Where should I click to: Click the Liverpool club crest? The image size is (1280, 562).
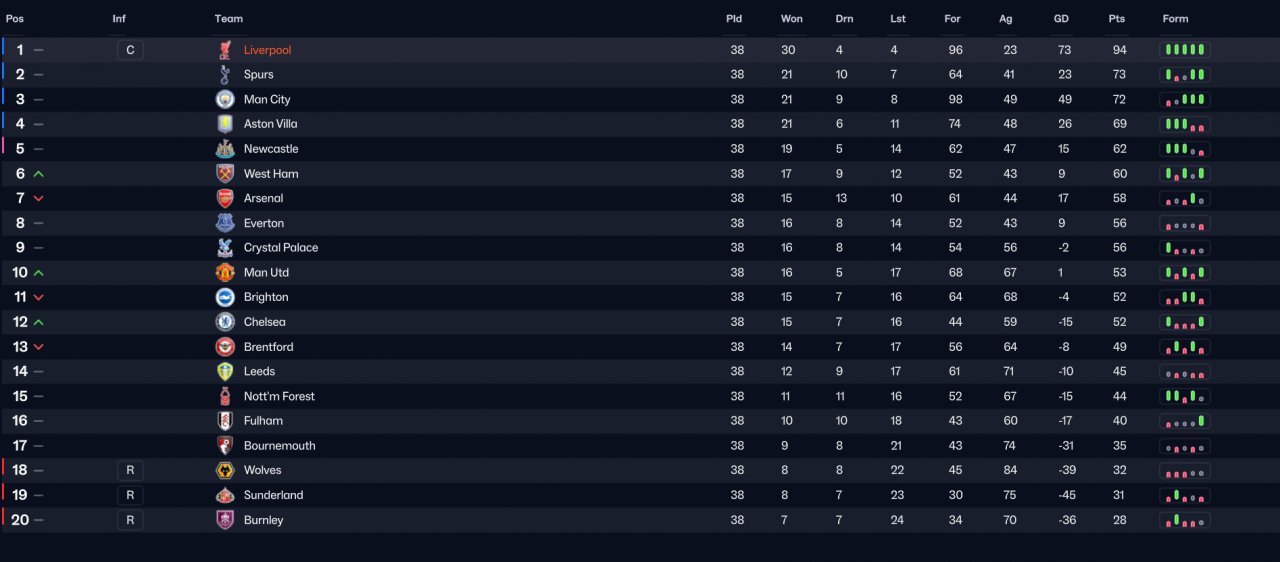pyautogui.click(x=225, y=50)
